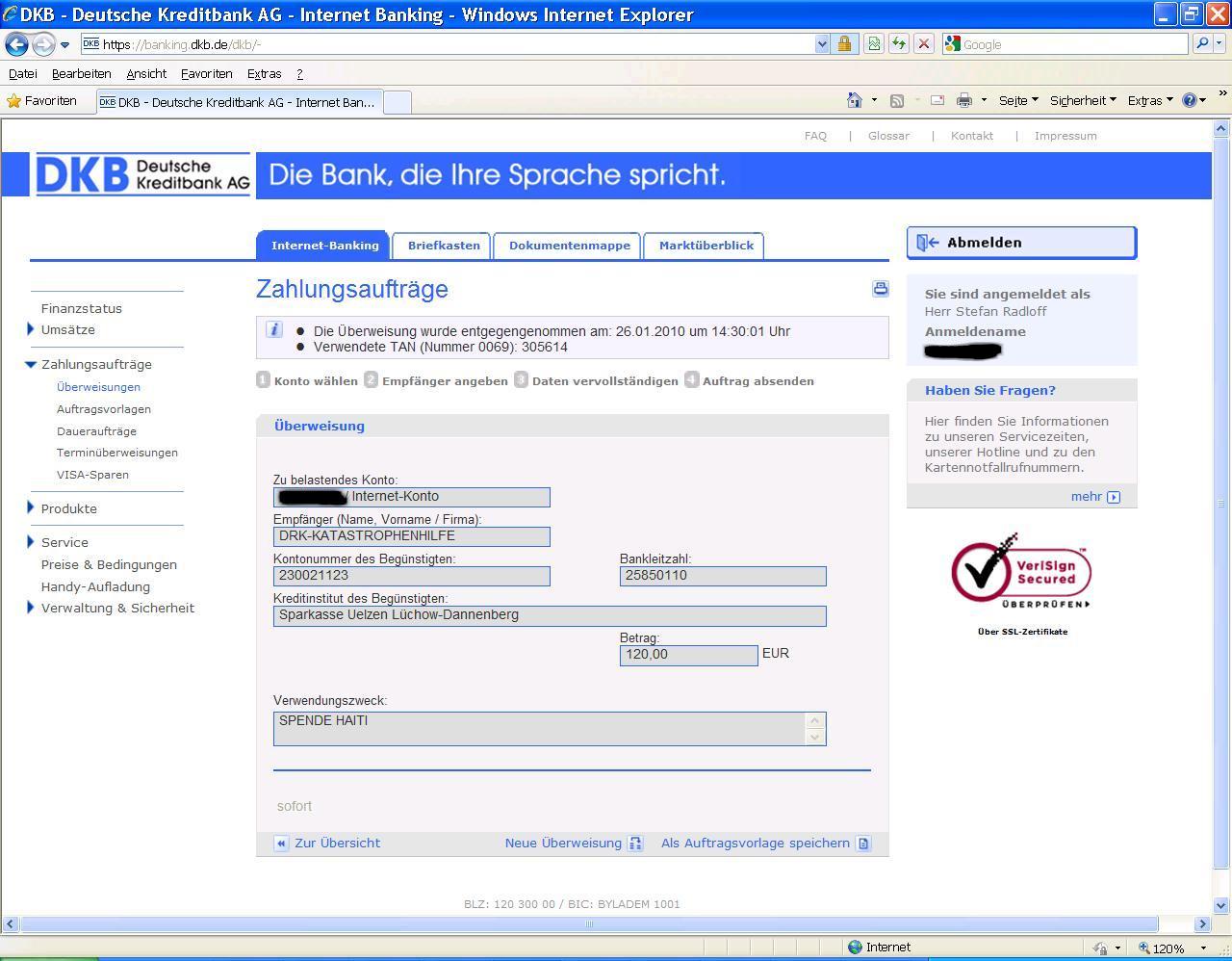
Task: Open the Extras command bar dropdown
Action: coord(1150,100)
